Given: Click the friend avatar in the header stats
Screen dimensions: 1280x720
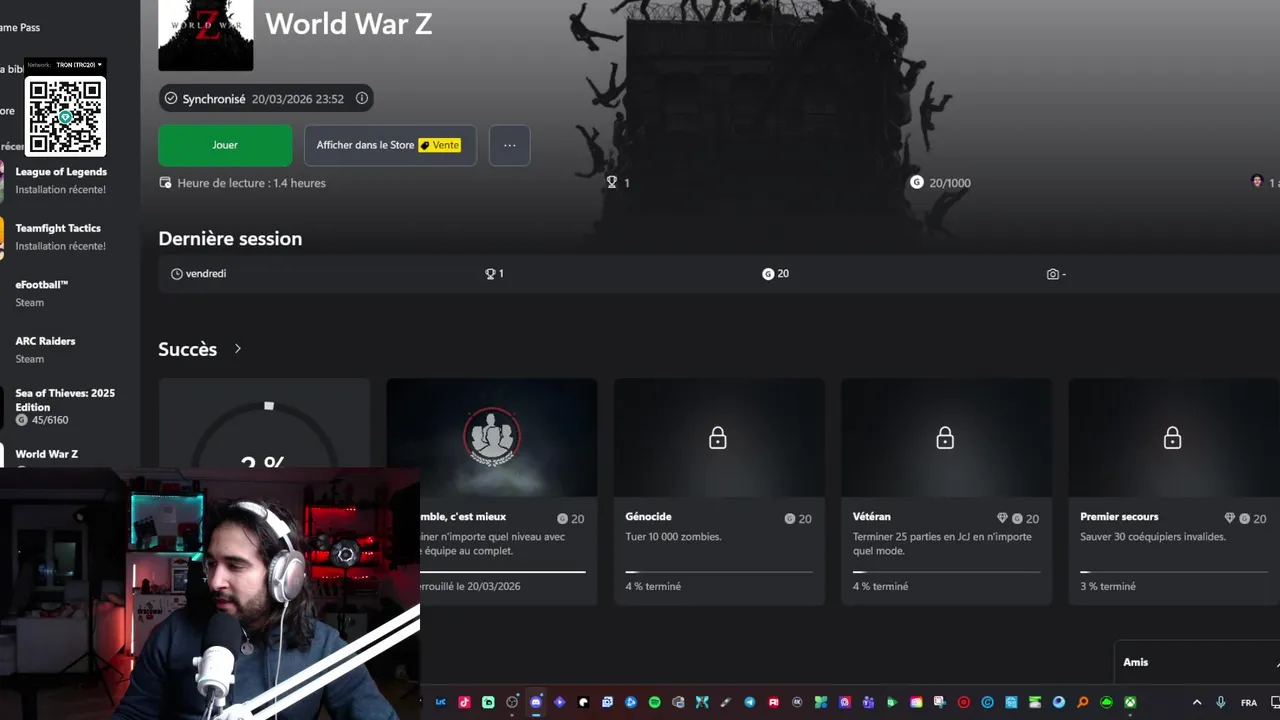Looking at the screenshot, I should (1257, 181).
